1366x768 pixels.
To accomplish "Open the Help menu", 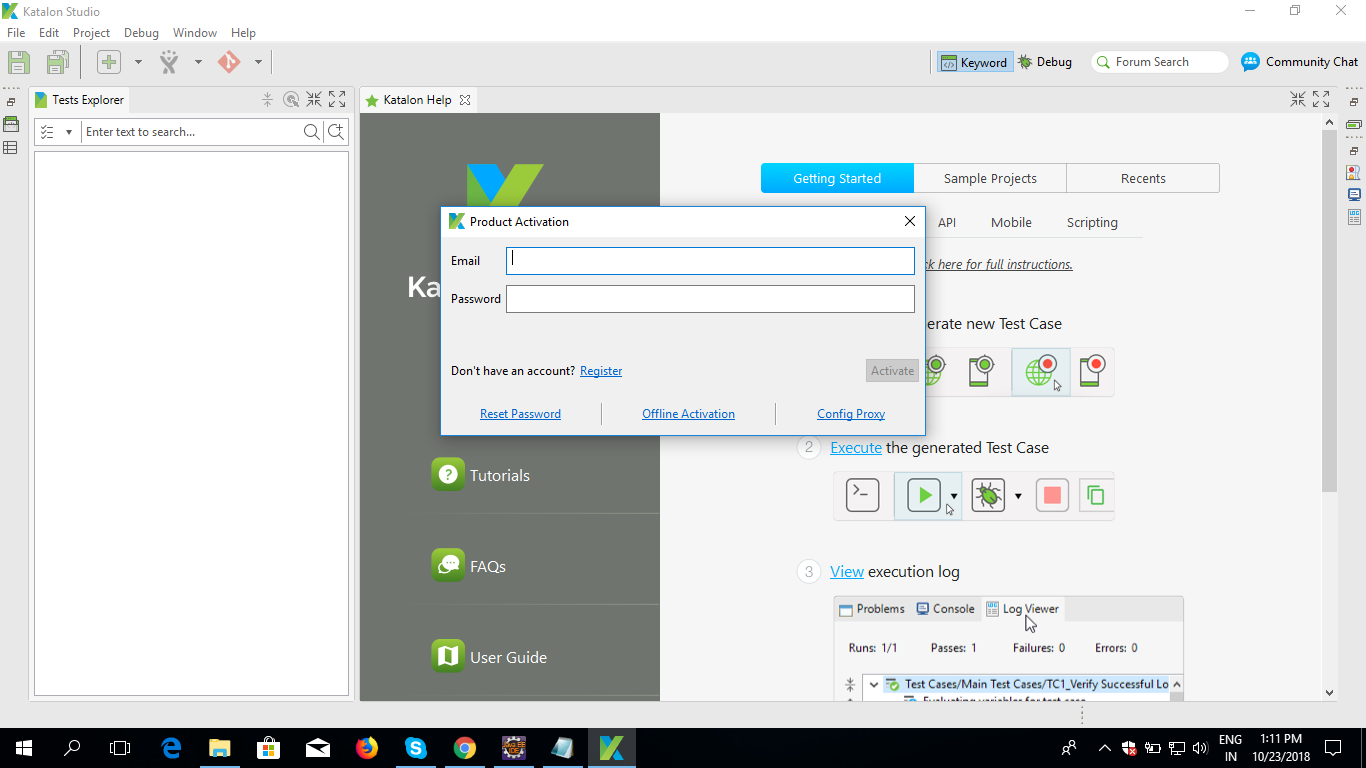I will [243, 33].
